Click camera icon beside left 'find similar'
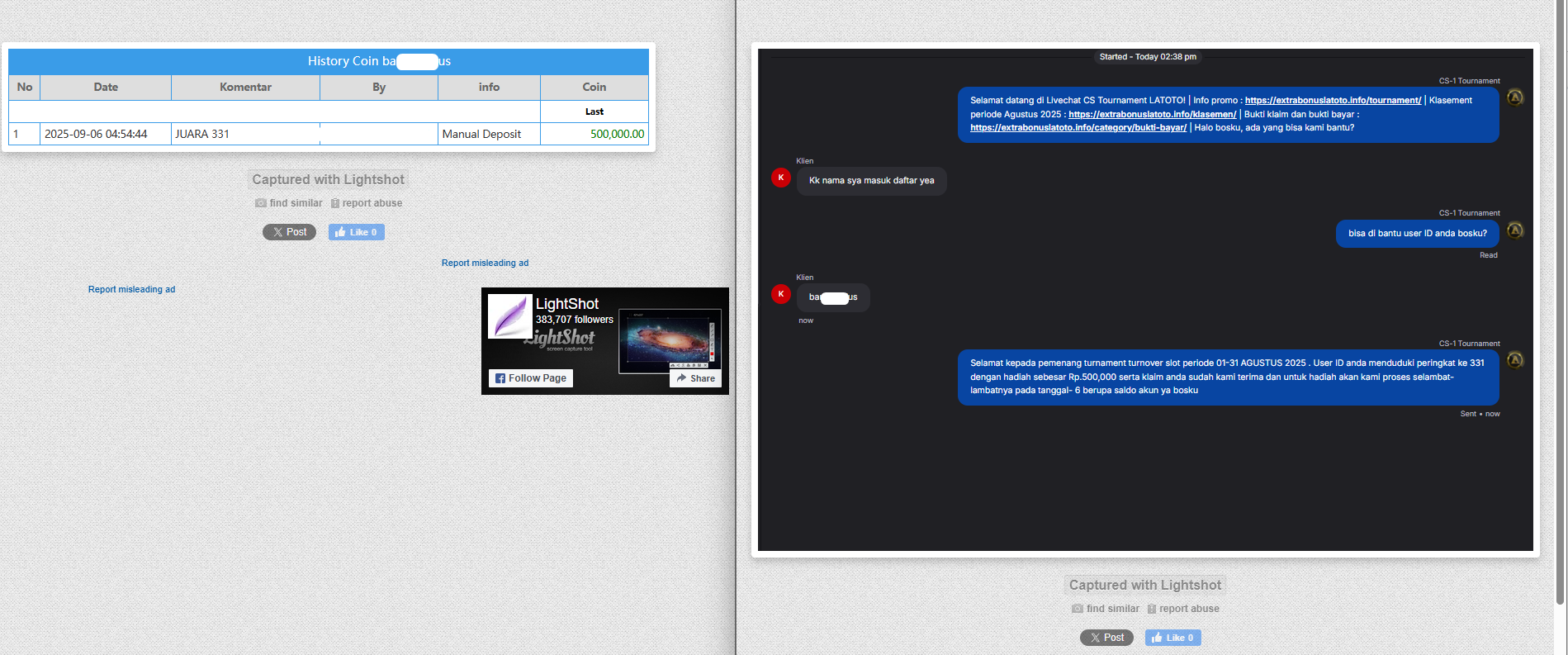The height and width of the screenshot is (655, 1568). pyautogui.click(x=261, y=203)
